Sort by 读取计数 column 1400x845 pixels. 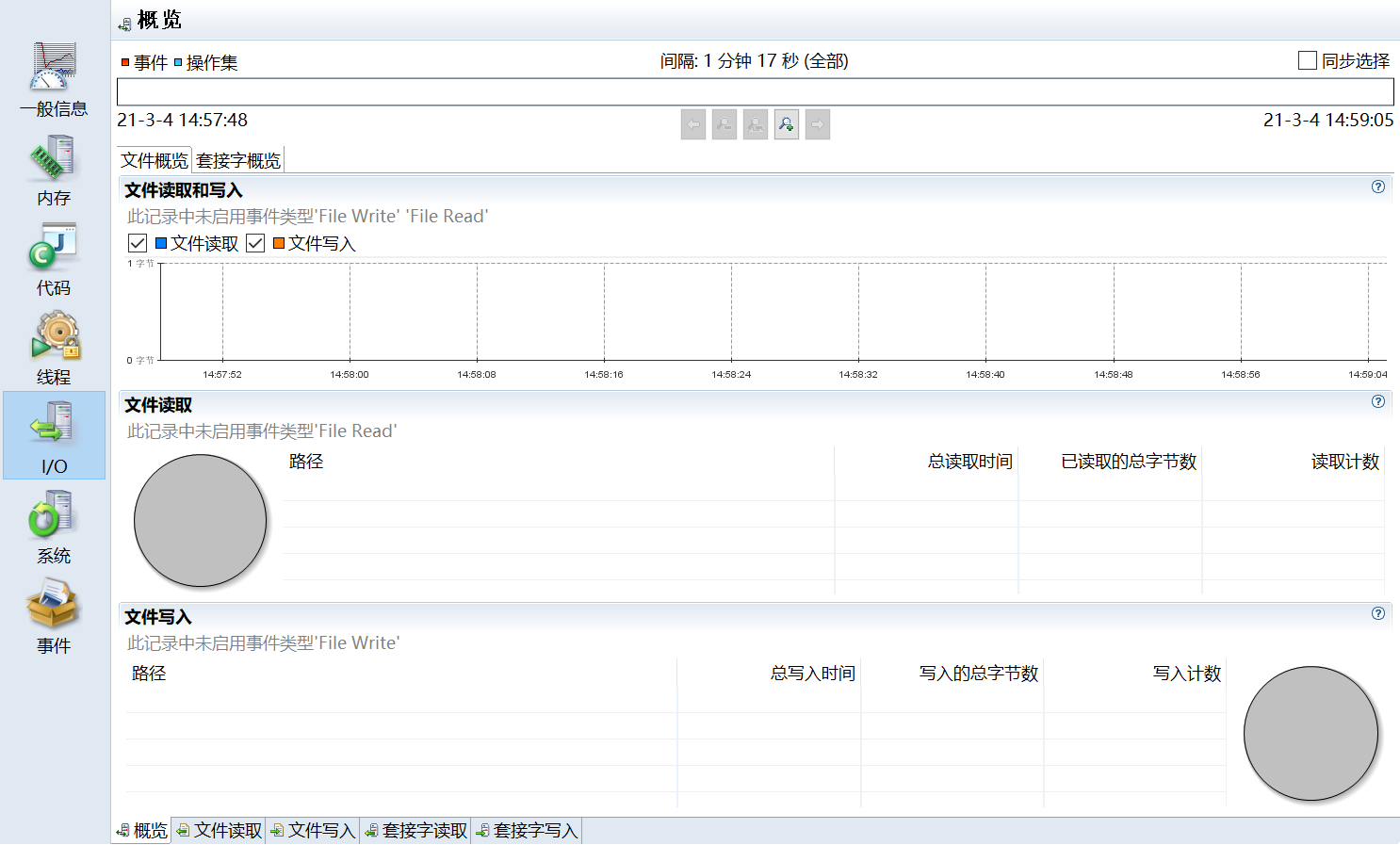tap(1294, 462)
